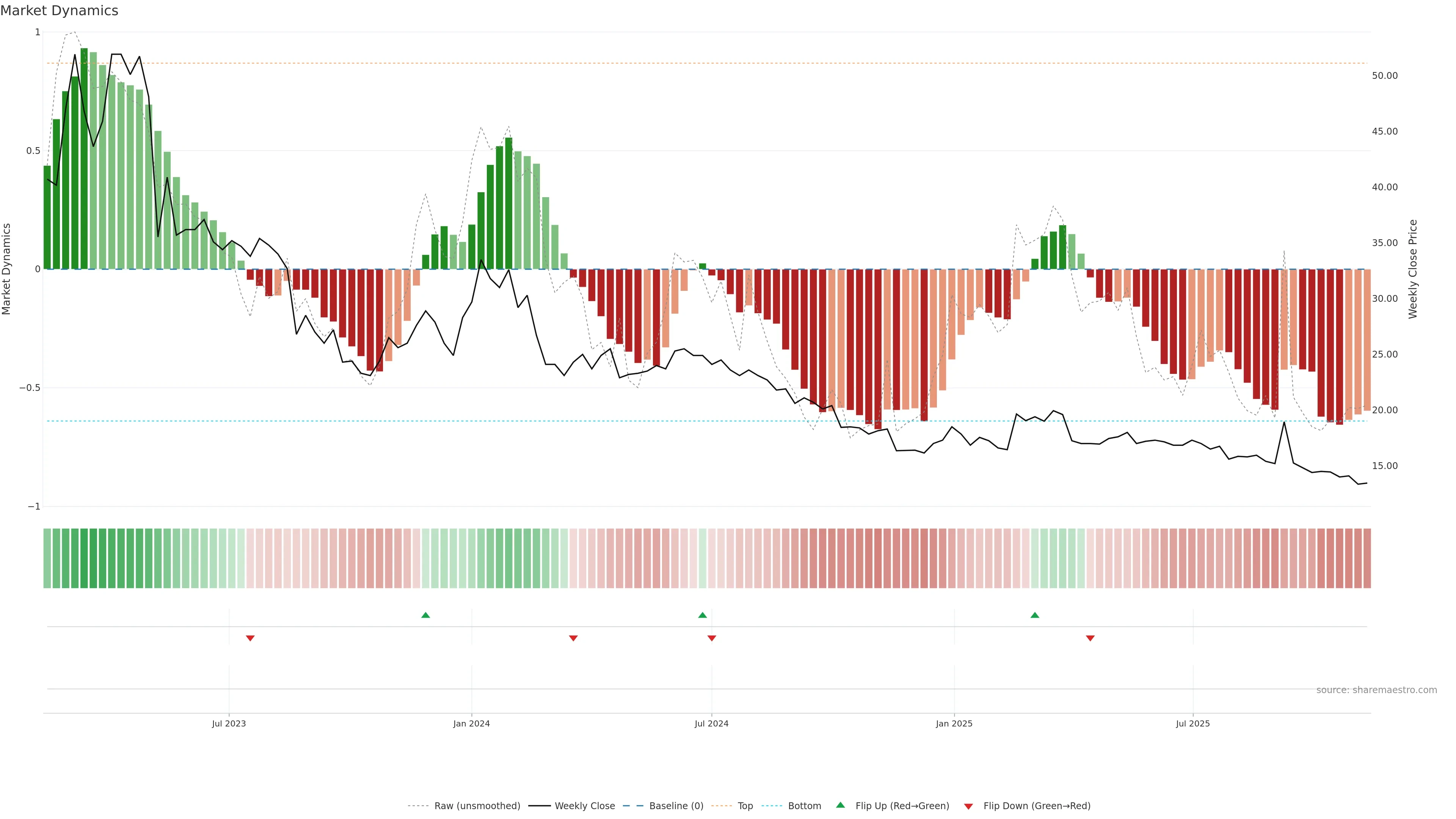Click the first green flip-up triangle marker
The image size is (1456, 819).
(x=425, y=615)
